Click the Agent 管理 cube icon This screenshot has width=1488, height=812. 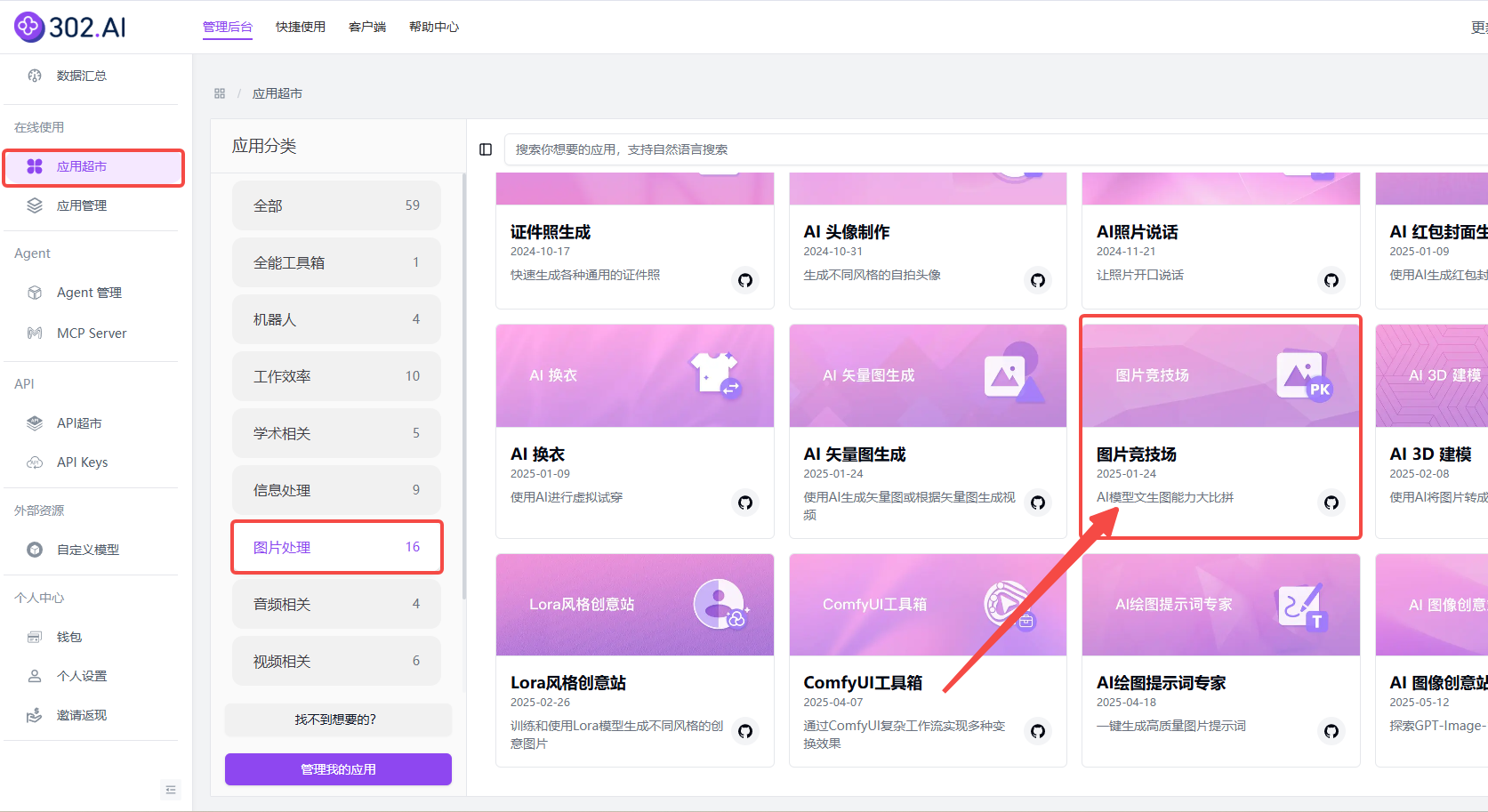click(35, 293)
